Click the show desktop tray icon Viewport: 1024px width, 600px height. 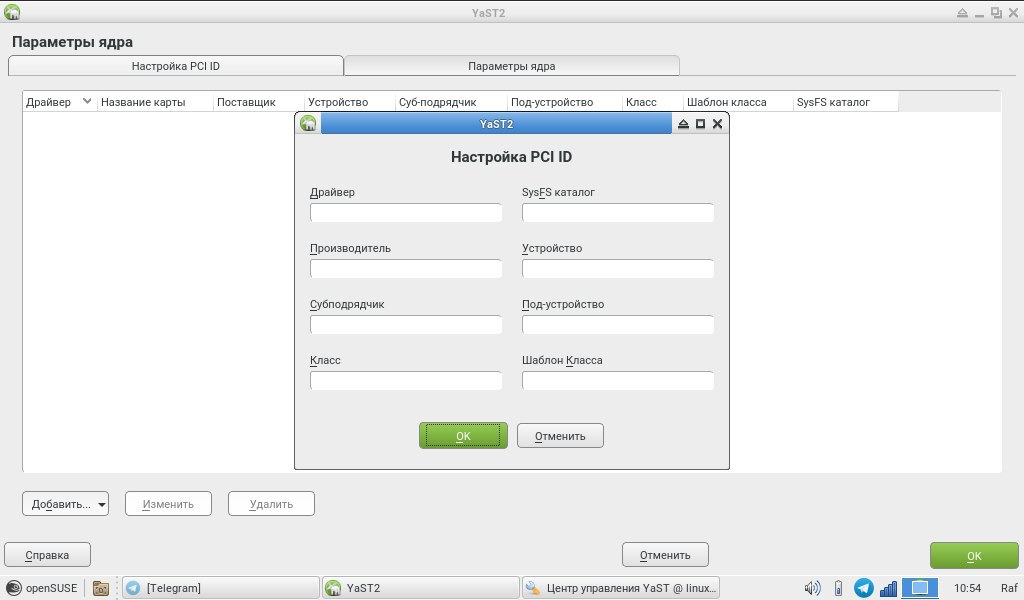pyautogui.click(x=920, y=588)
